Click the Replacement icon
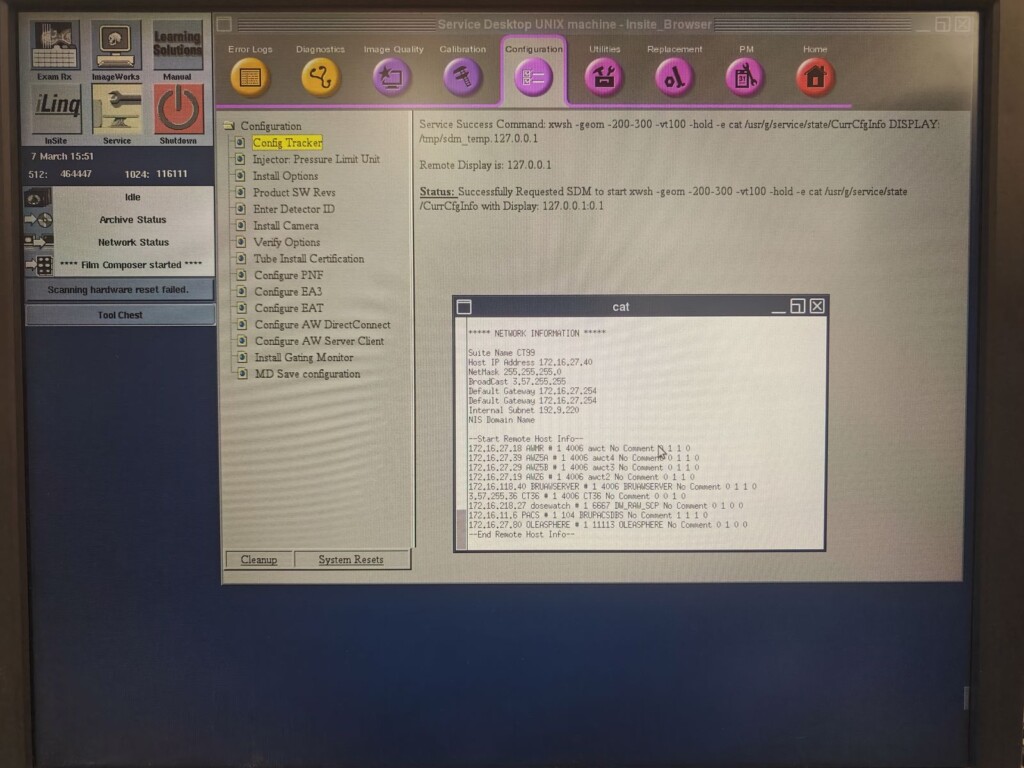Viewport: 1024px width, 768px height. [x=675, y=77]
